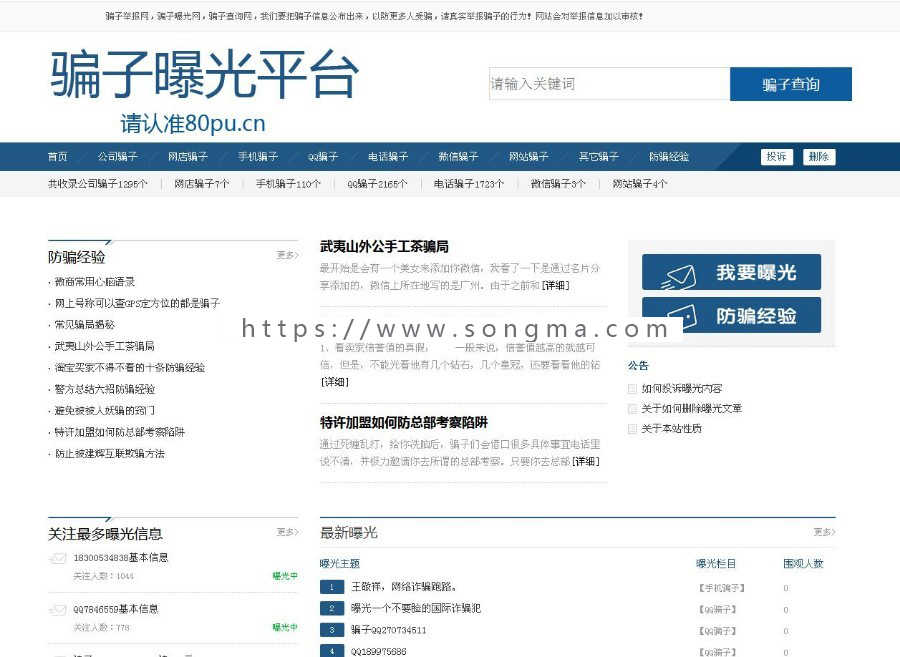900x657 pixels.
Task: Expand 更多 beside 关注最多曝光信息 heading
Action: click(288, 532)
